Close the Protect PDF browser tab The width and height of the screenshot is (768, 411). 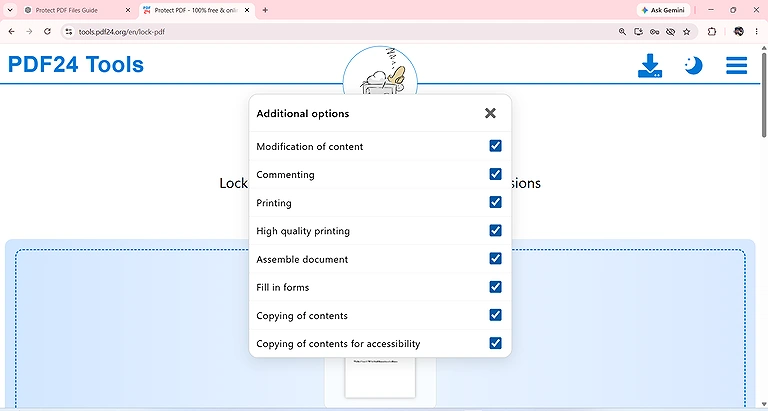click(x=246, y=10)
